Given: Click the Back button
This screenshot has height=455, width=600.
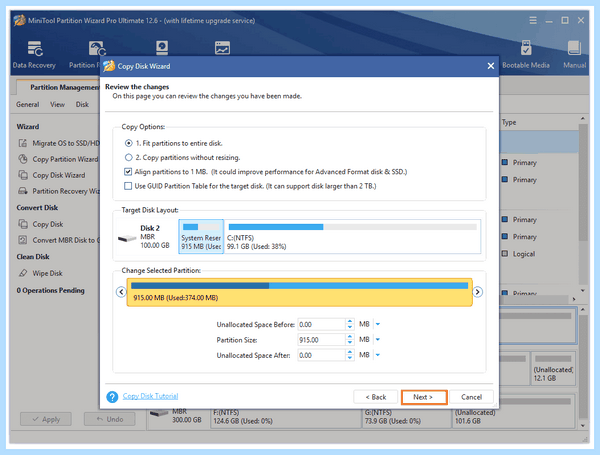Looking at the screenshot, I should 376,397.
